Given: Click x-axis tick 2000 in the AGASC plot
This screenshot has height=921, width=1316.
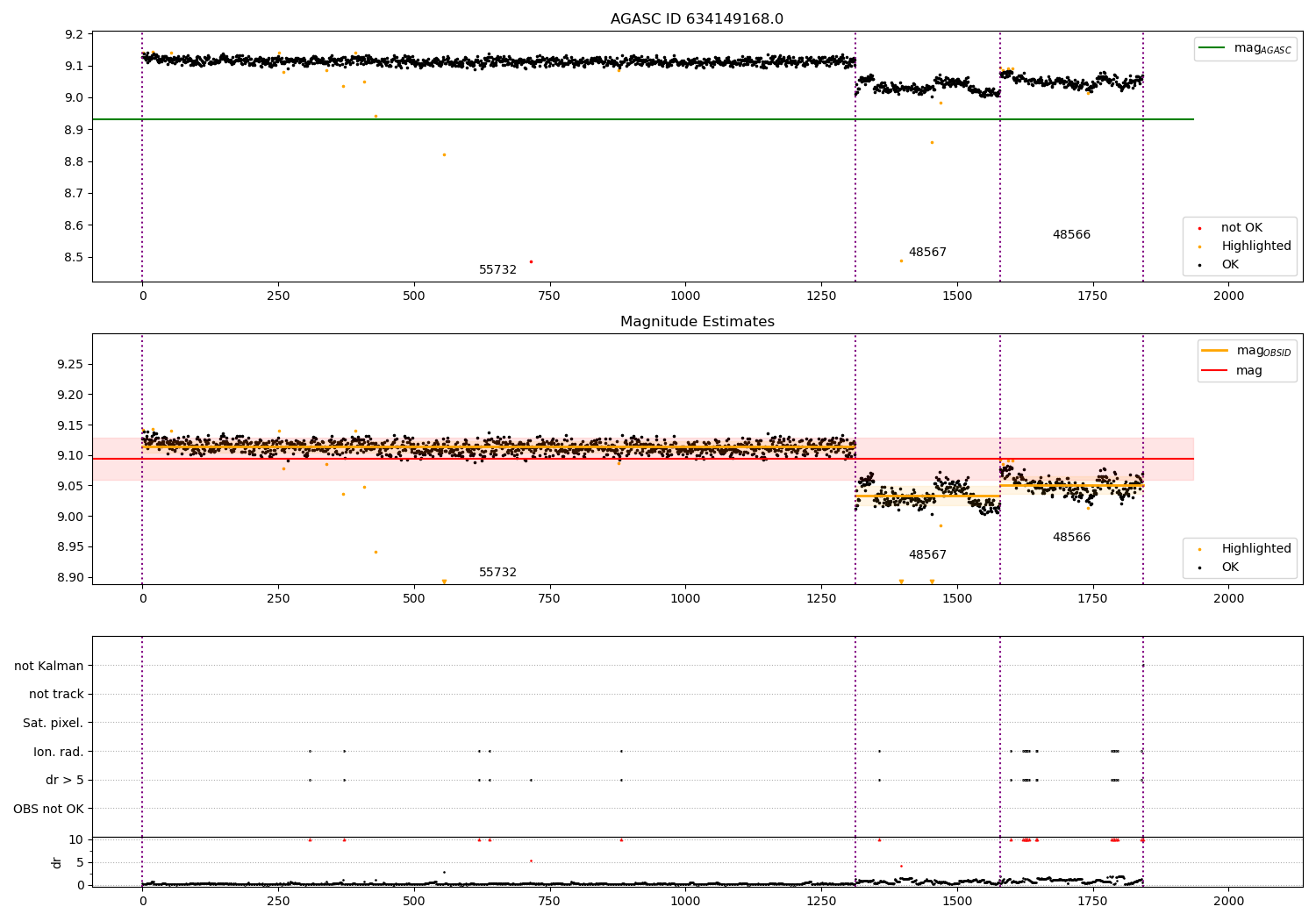Looking at the screenshot, I should [1228, 296].
